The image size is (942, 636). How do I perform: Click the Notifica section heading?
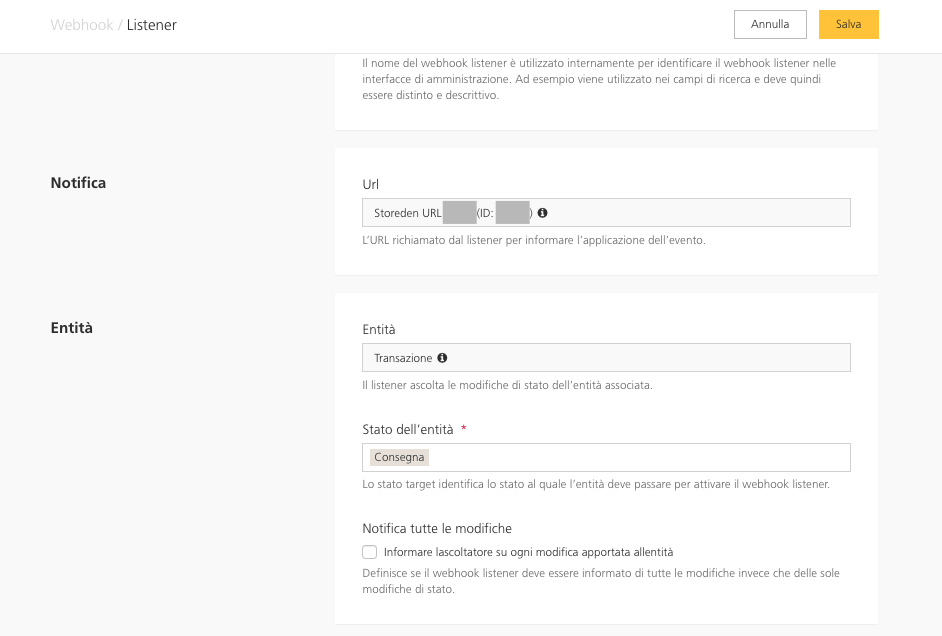pyautogui.click(x=78, y=183)
